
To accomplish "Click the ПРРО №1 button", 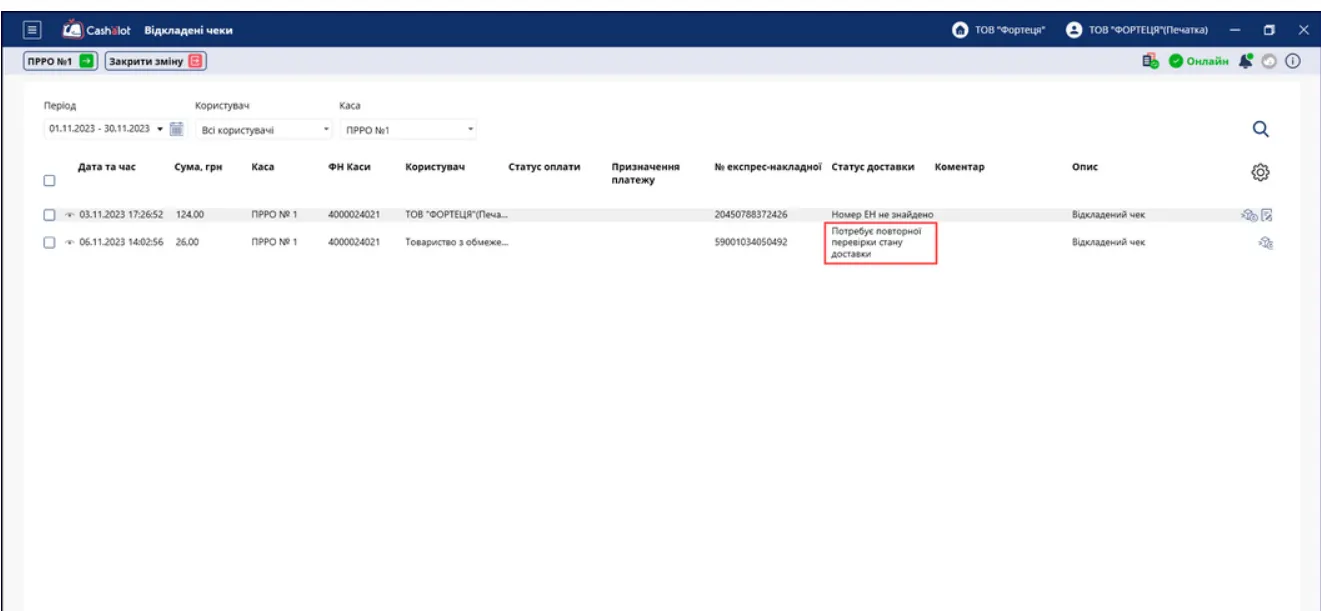I will click(x=61, y=61).
